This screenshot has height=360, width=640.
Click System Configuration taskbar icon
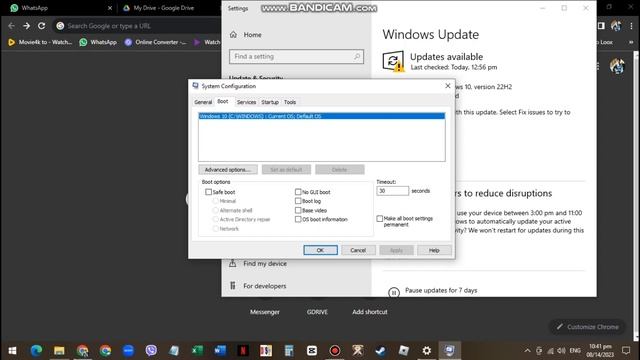coord(450,350)
